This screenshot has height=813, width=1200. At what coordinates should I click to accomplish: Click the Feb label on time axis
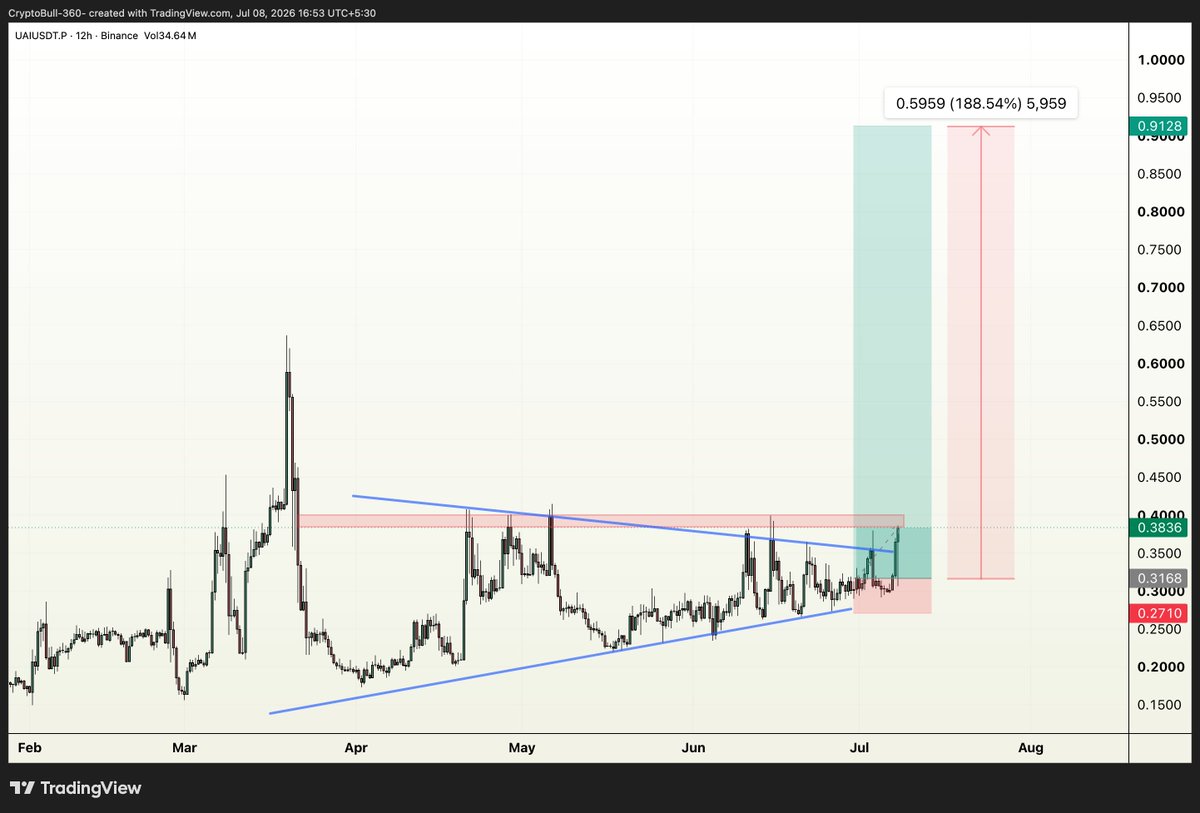pyautogui.click(x=31, y=747)
